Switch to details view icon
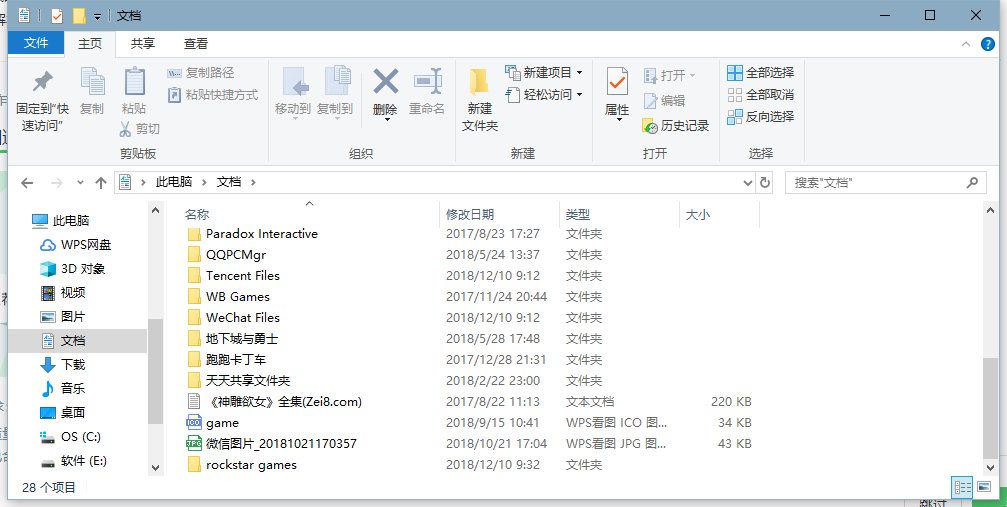This screenshot has width=1007, height=507. pos(963,488)
